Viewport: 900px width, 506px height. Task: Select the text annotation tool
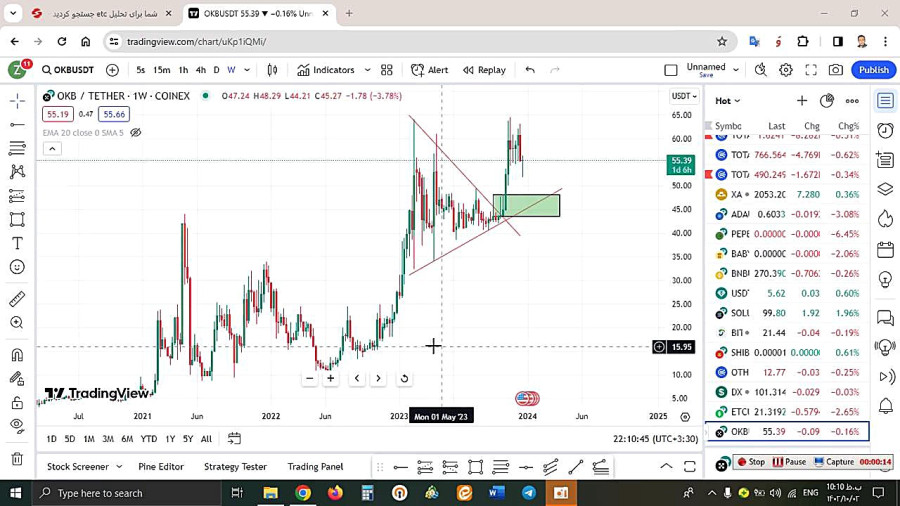coord(17,243)
